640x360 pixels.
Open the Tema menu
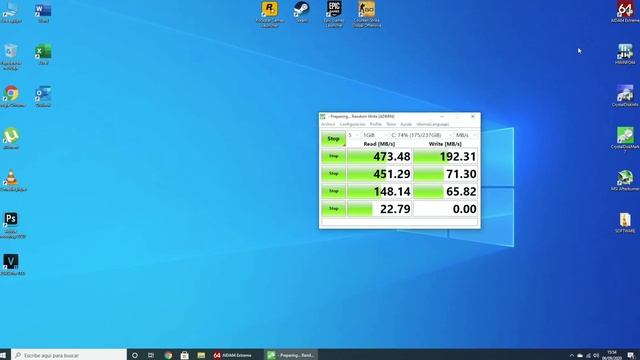391,124
